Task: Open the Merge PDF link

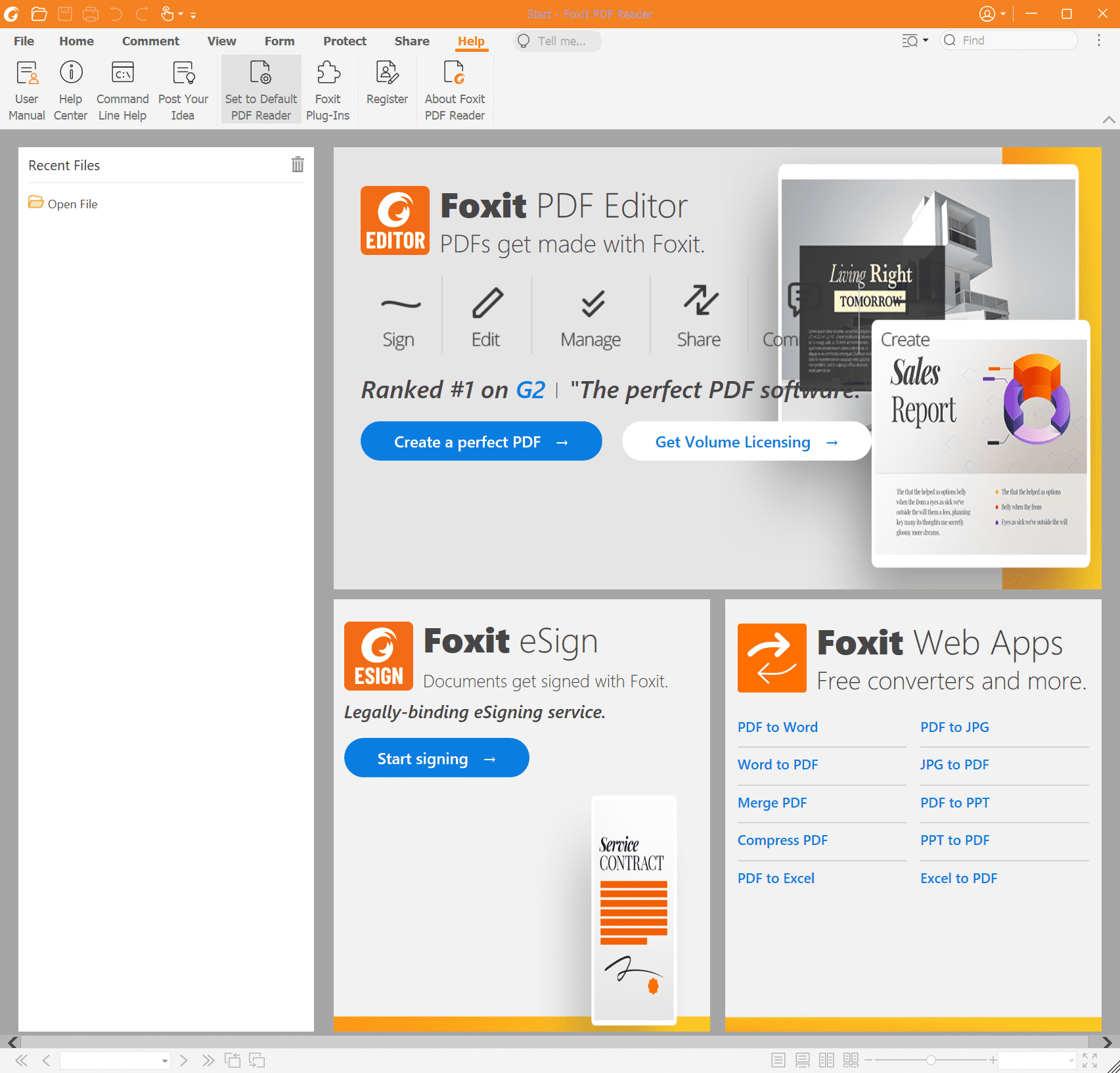Action: 772,802
